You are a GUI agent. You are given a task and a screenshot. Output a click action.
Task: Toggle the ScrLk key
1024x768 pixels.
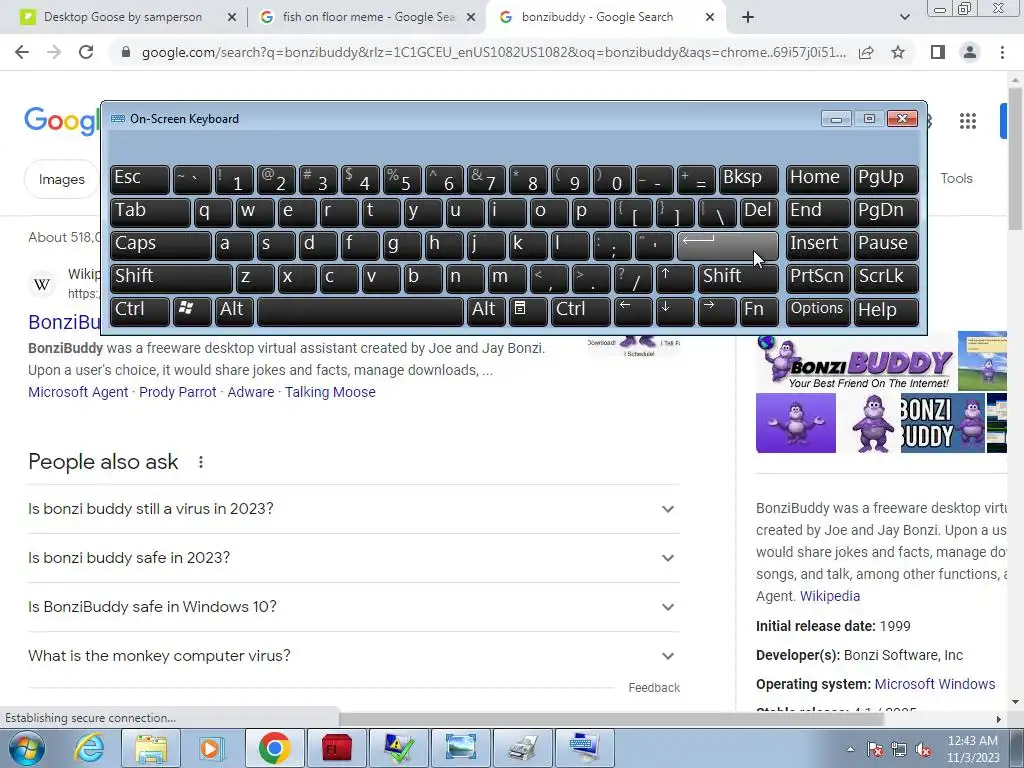click(x=886, y=278)
